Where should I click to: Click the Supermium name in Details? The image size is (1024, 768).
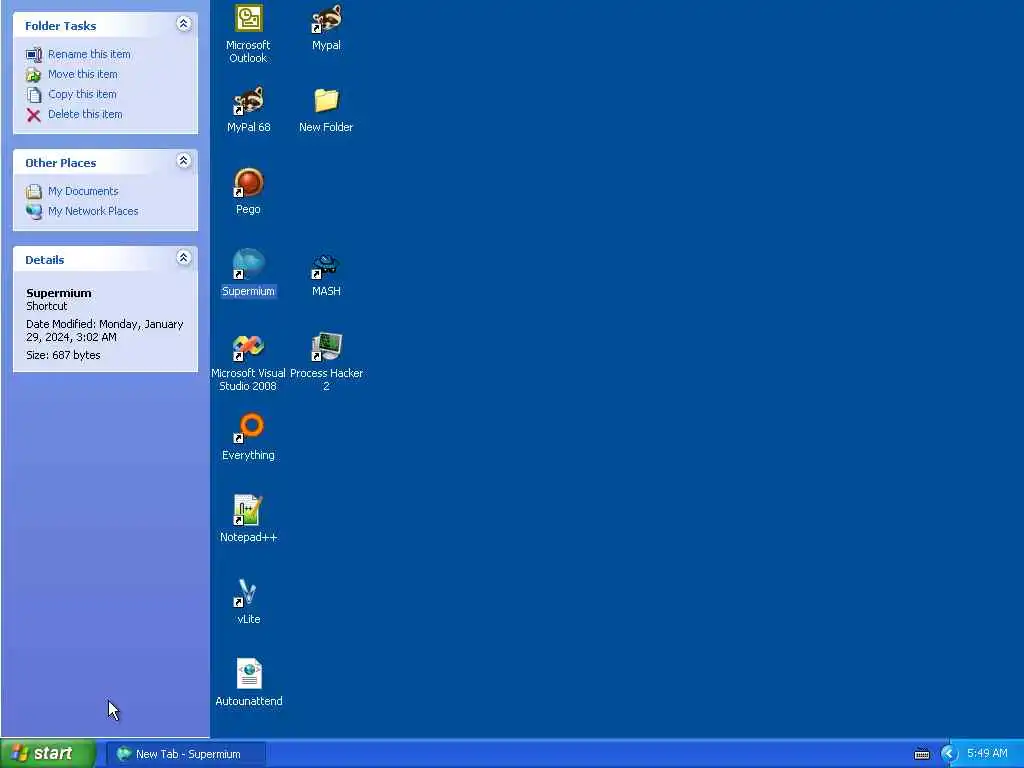pyautogui.click(x=59, y=293)
